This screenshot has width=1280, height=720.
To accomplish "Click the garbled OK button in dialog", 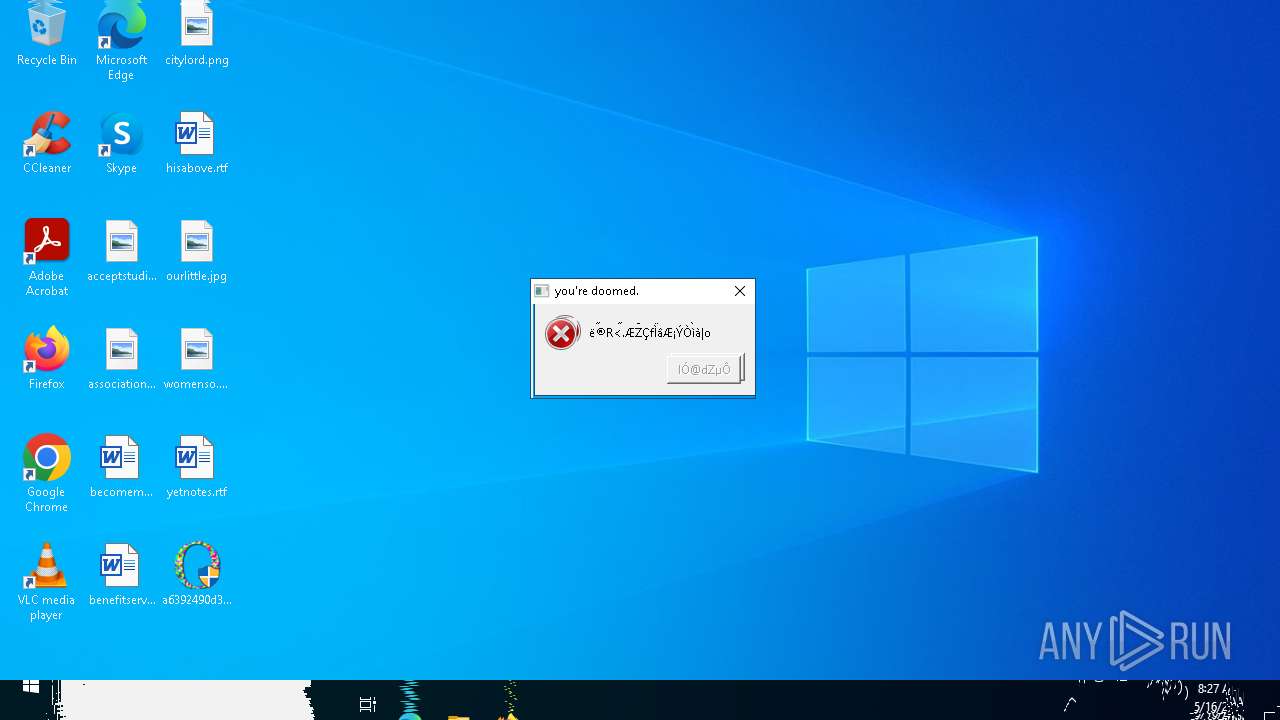I will click(704, 369).
